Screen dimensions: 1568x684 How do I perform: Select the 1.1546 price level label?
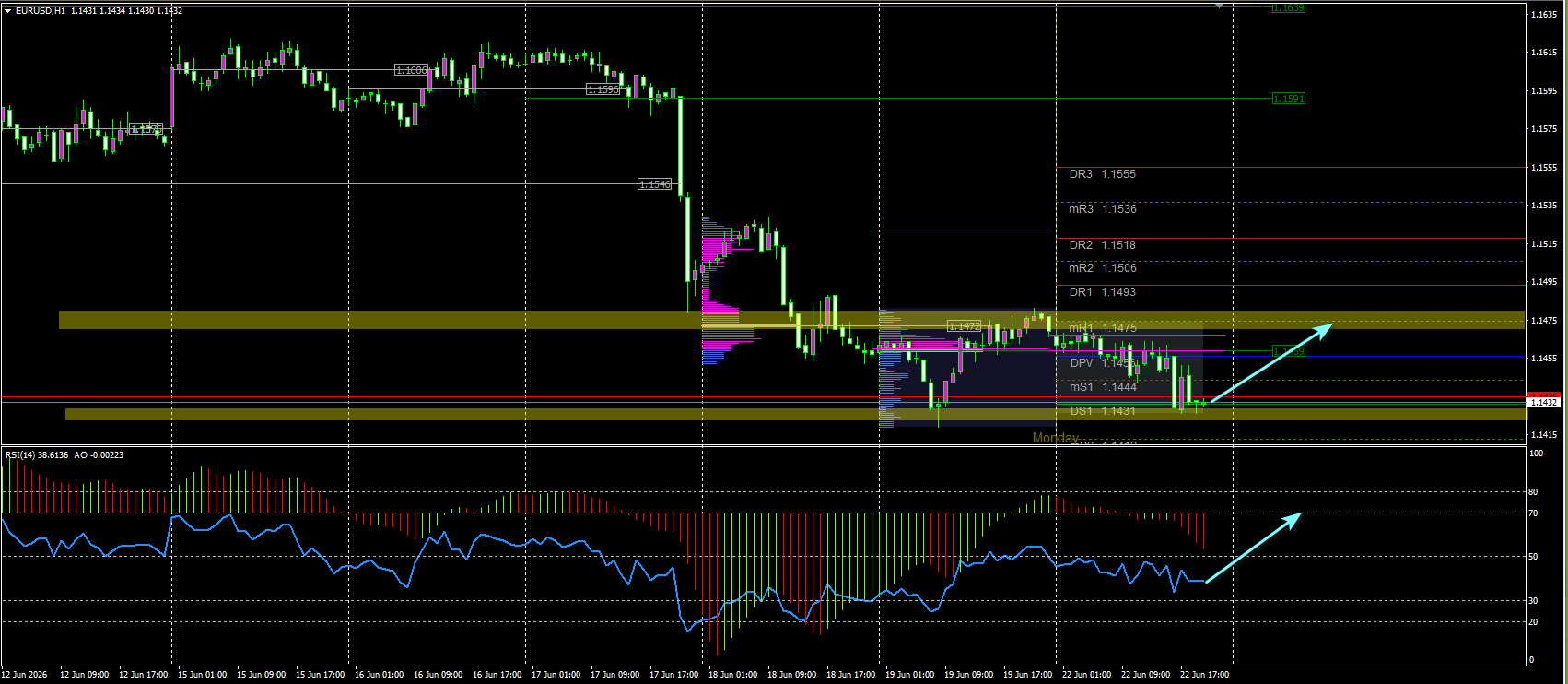[655, 184]
